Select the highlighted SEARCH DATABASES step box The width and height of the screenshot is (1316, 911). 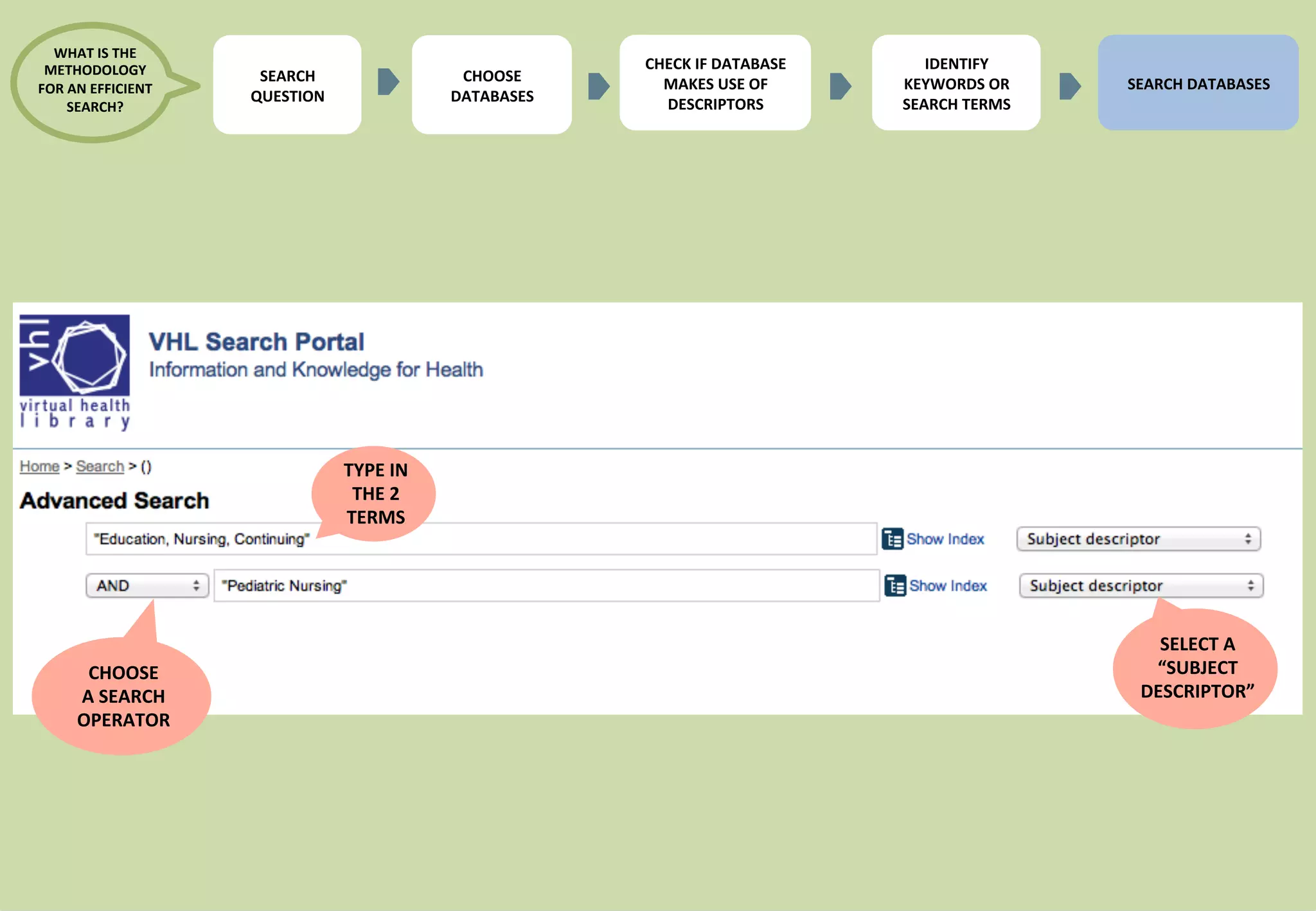coord(1198,84)
